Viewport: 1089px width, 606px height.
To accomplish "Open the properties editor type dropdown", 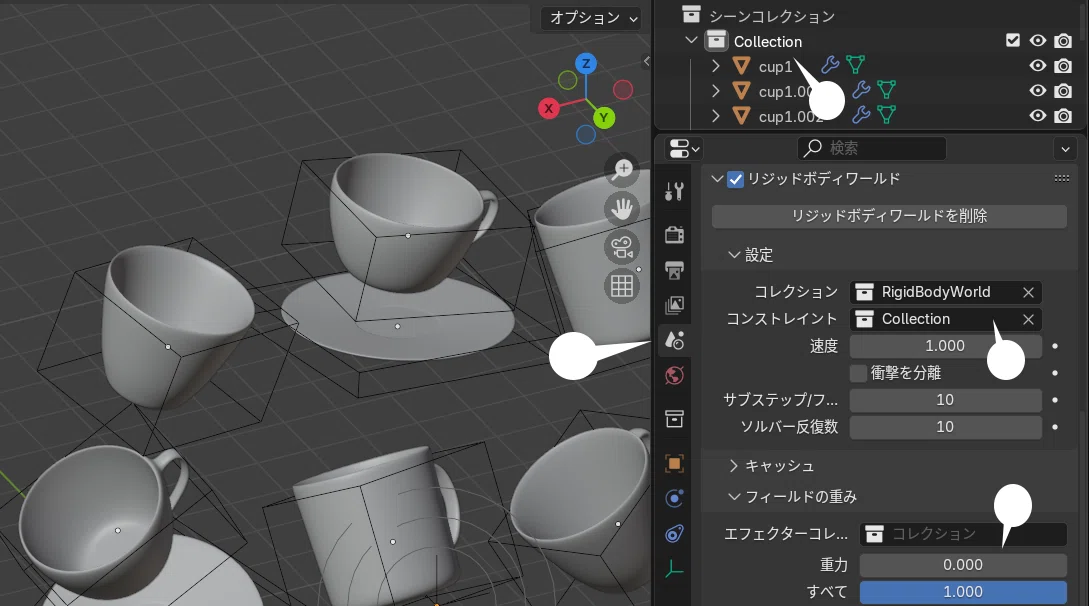I will pyautogui.click(x=684, y=149).
